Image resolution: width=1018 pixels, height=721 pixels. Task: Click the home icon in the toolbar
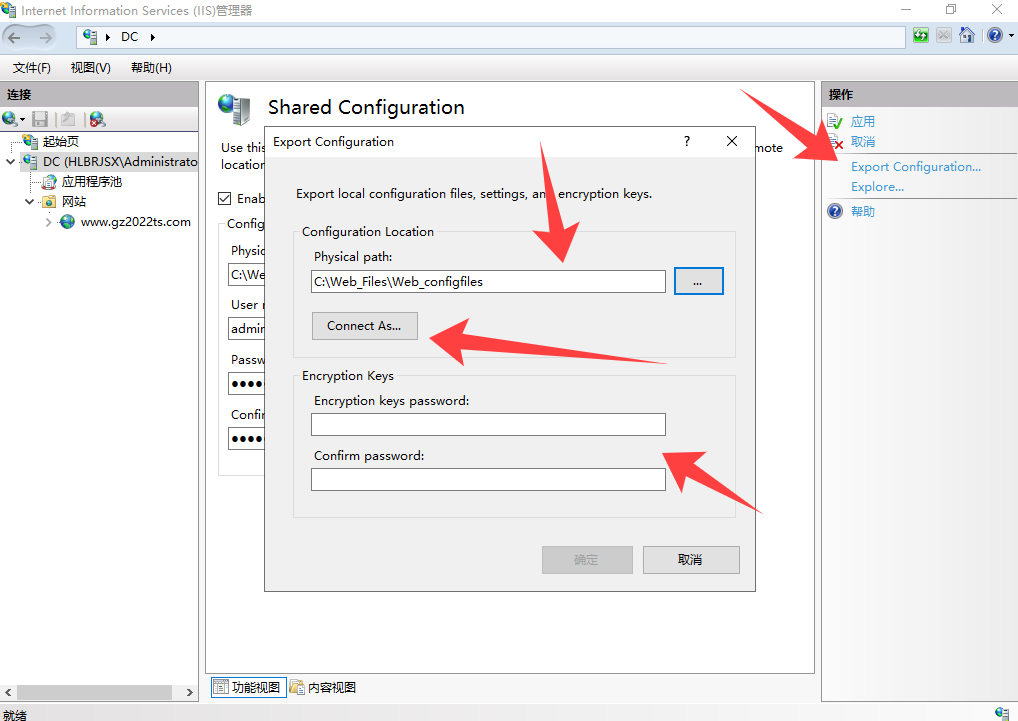[x=966, y=36]
